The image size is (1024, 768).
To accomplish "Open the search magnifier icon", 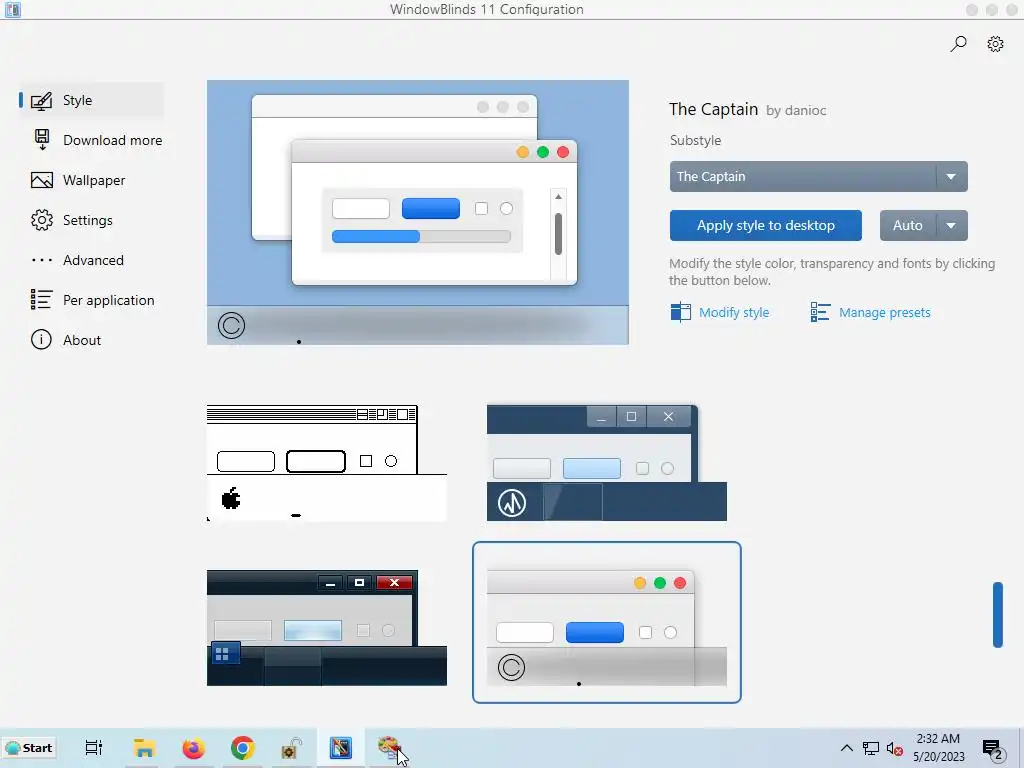I will 958,44.
